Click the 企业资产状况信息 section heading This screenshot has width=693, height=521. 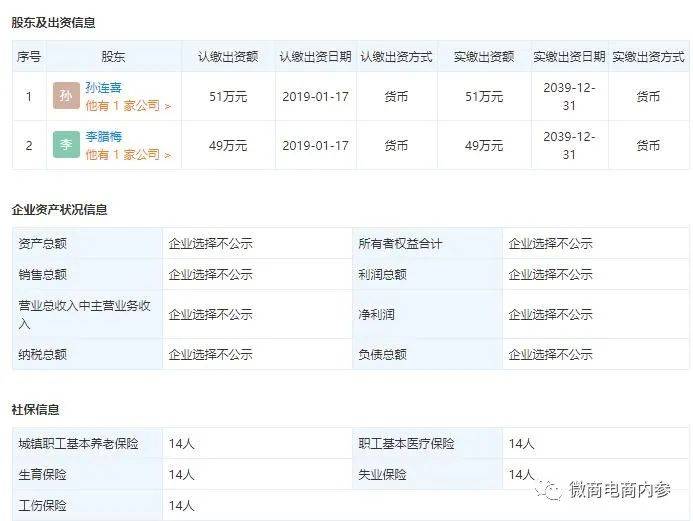(60, 209)
